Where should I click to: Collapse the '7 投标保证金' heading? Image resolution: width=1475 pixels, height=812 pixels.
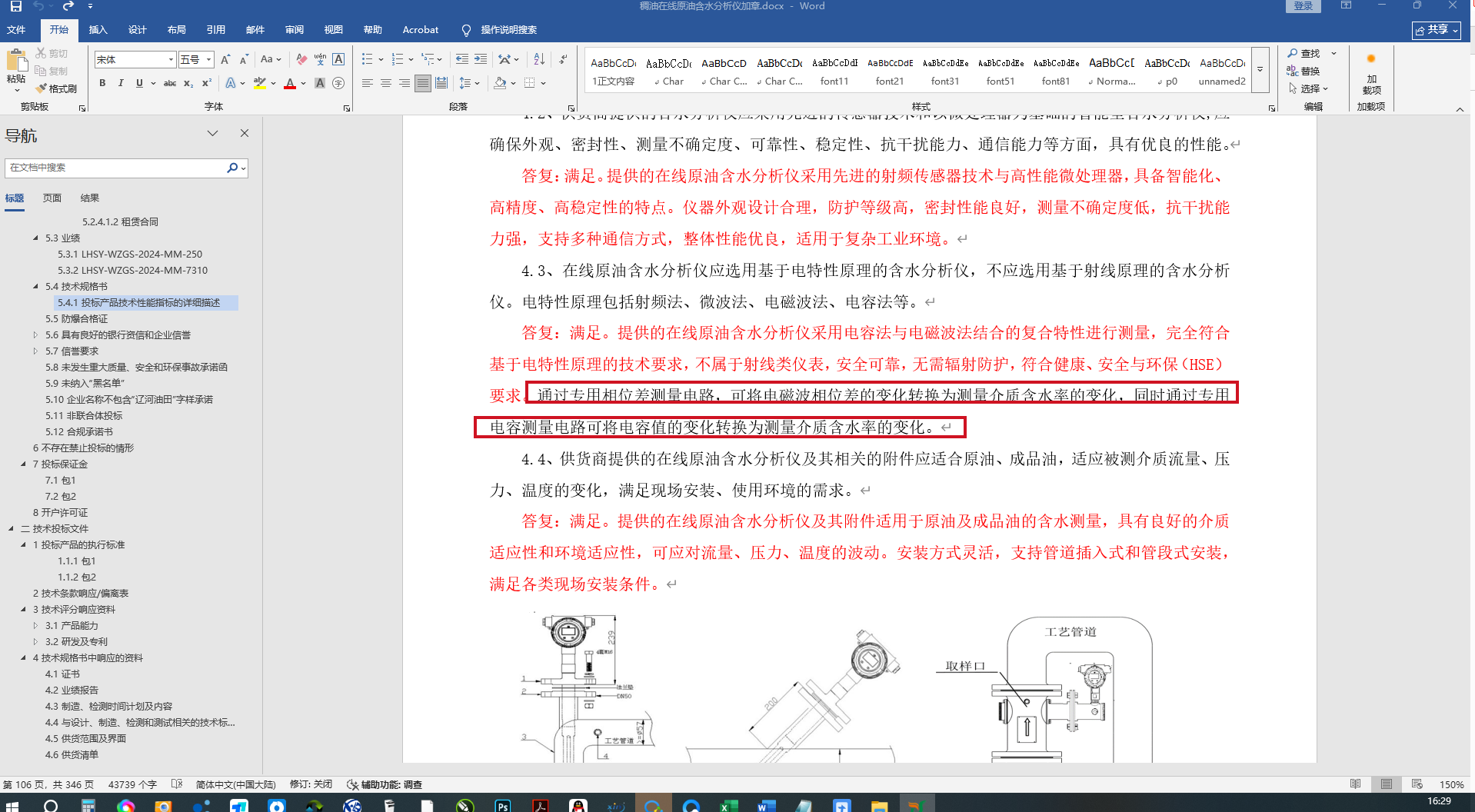[x=23, y=464]
